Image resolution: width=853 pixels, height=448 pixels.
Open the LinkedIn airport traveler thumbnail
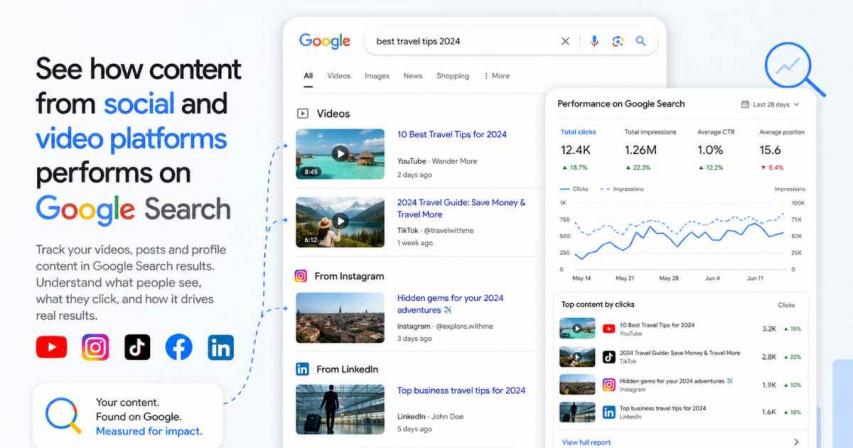pos(340,409)
